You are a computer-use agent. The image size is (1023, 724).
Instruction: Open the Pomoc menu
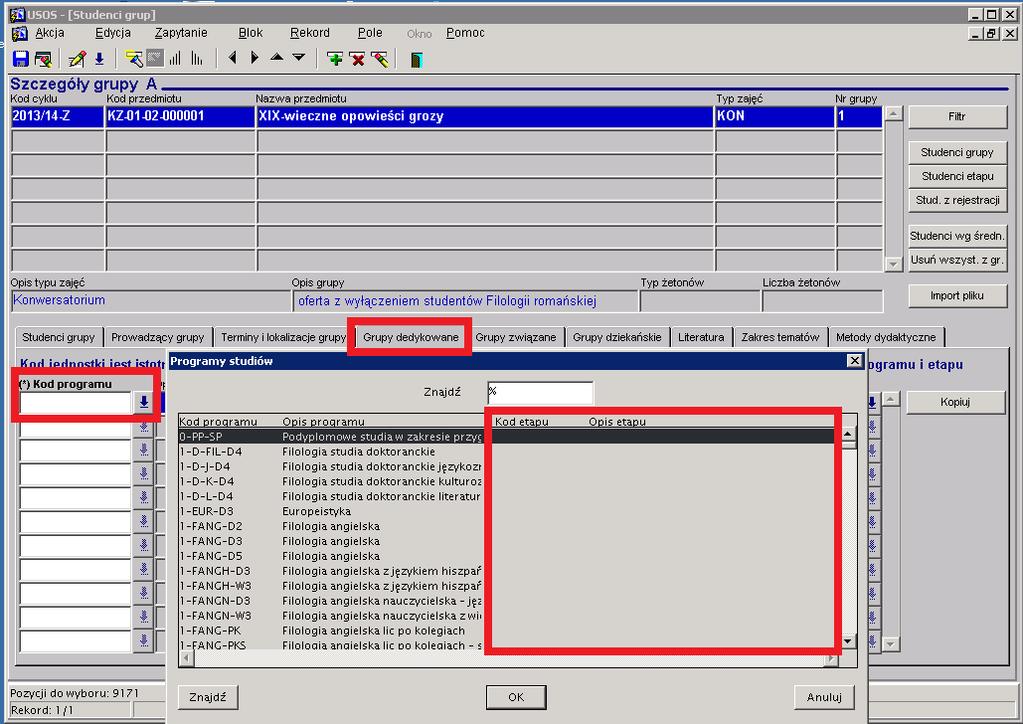point(465,33)
